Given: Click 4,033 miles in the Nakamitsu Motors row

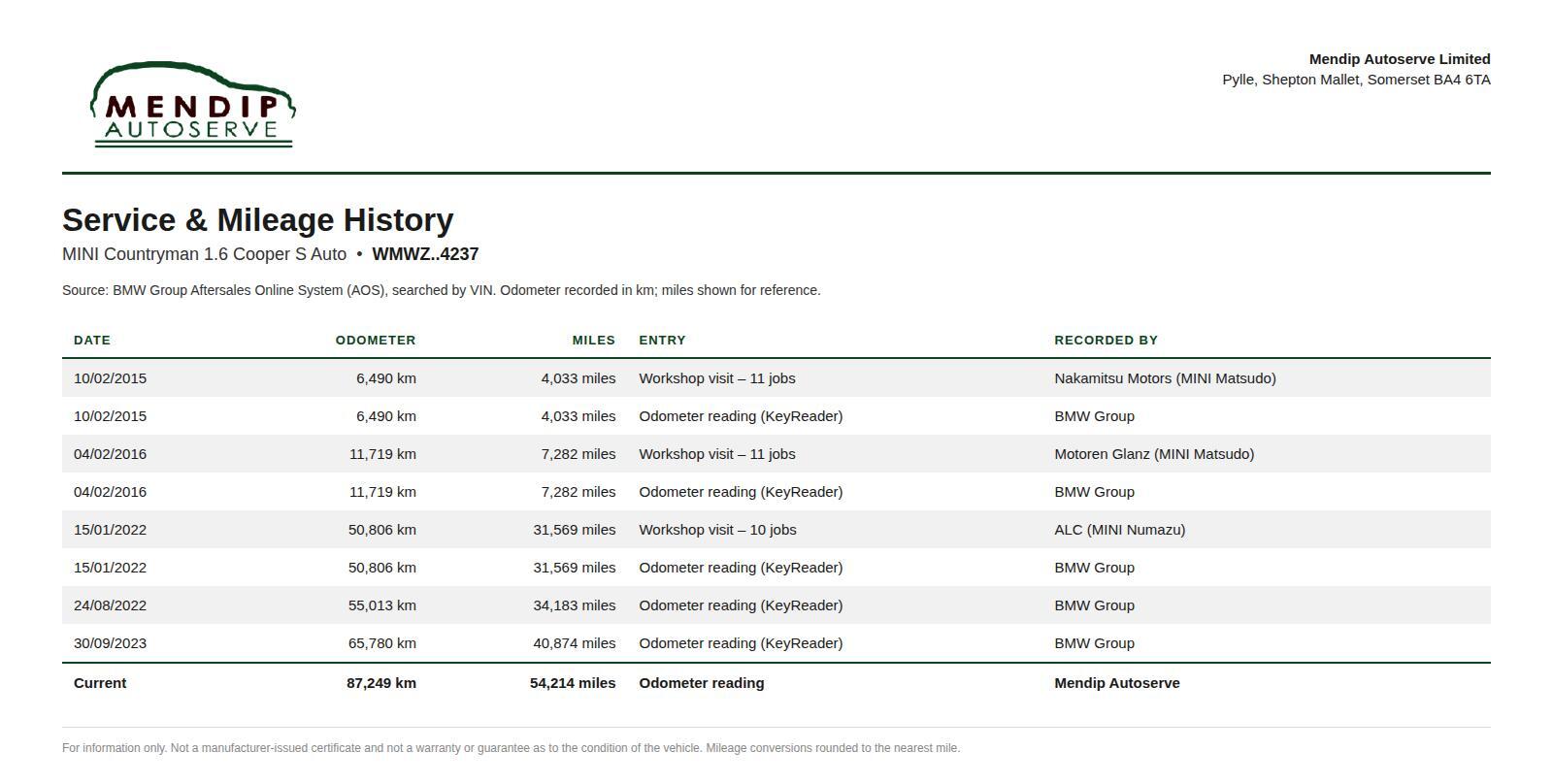Looking at the screenshot, I should [578, 378].
